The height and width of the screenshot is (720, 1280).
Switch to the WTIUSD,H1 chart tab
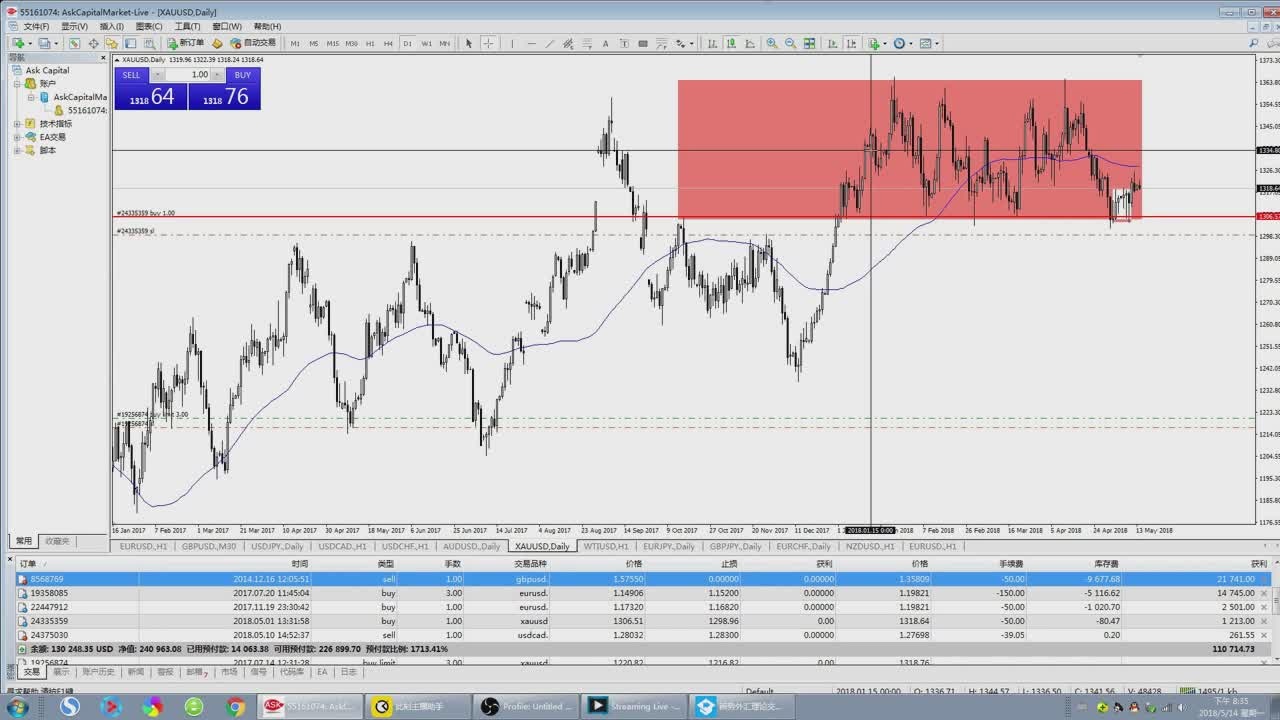click(x=606, y=547)
